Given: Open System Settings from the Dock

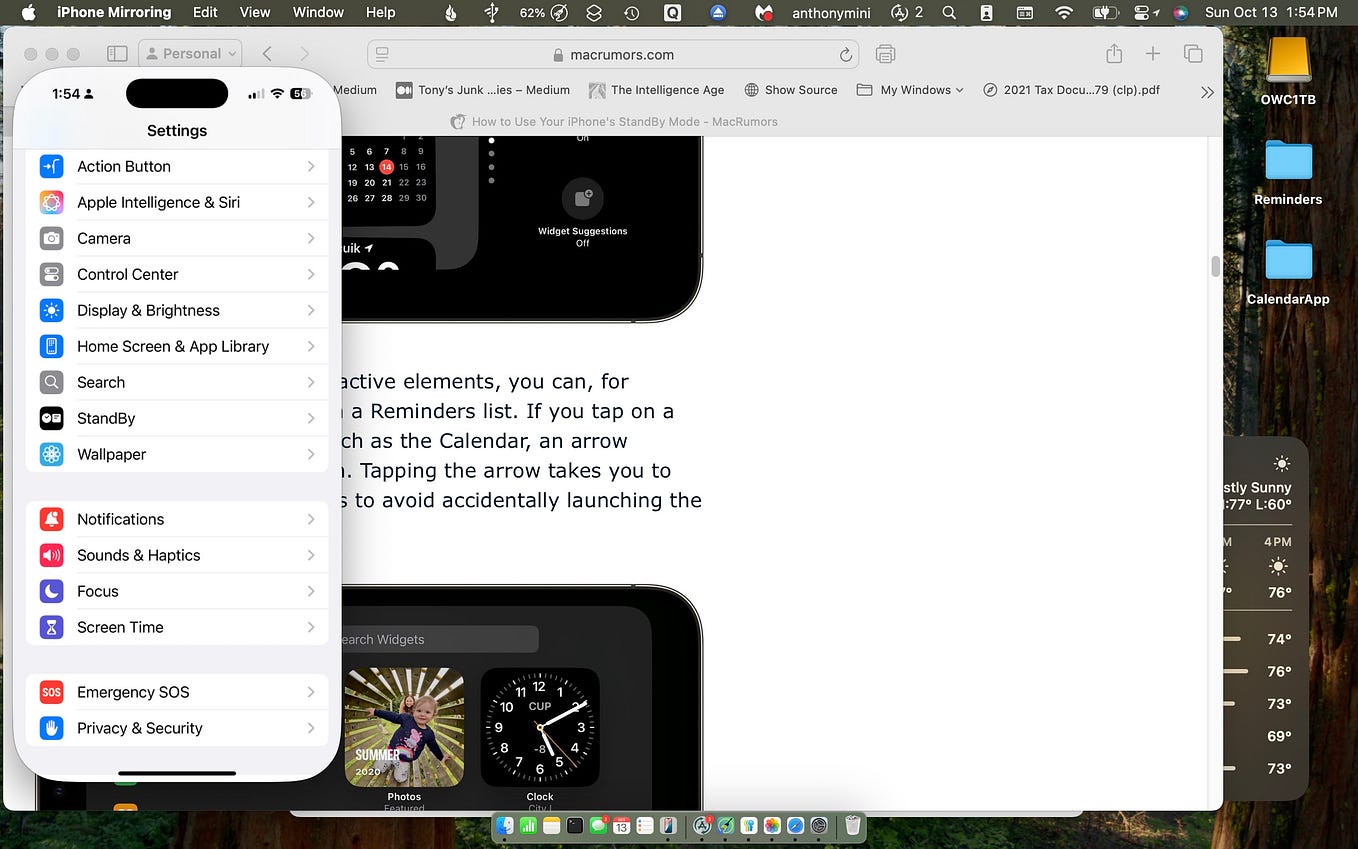Looking at the screenshot, I should pyautogui.click(x=820, y=826).
